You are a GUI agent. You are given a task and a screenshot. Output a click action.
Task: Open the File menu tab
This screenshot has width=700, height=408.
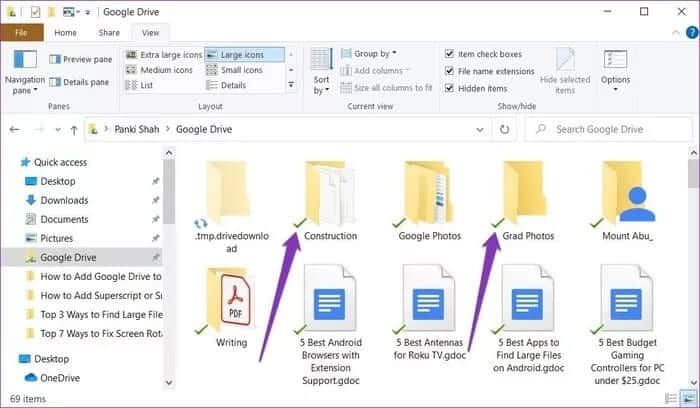pos(22,33)
